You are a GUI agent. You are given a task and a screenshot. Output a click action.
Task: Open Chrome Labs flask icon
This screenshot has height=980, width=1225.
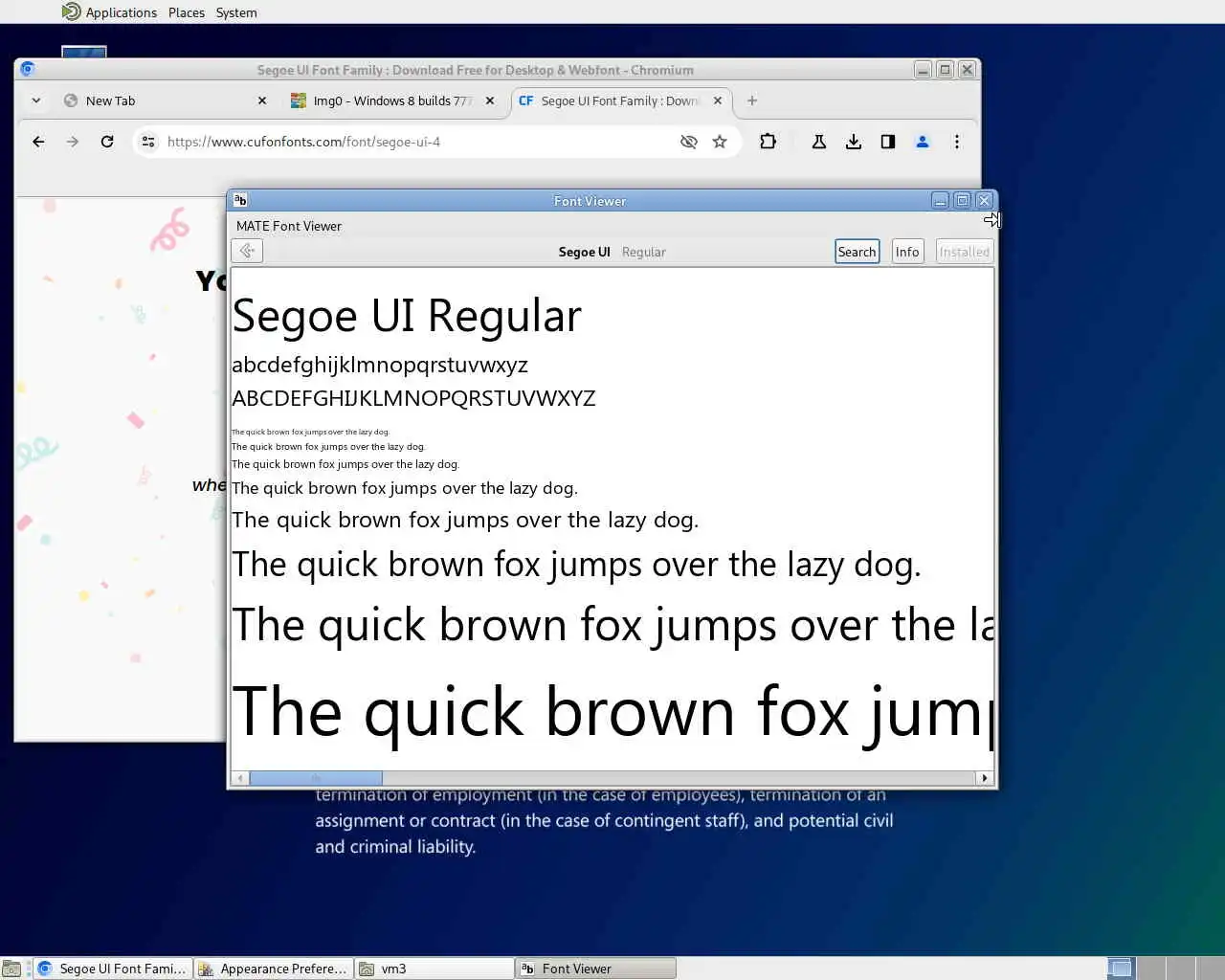(x=819, y=142)
